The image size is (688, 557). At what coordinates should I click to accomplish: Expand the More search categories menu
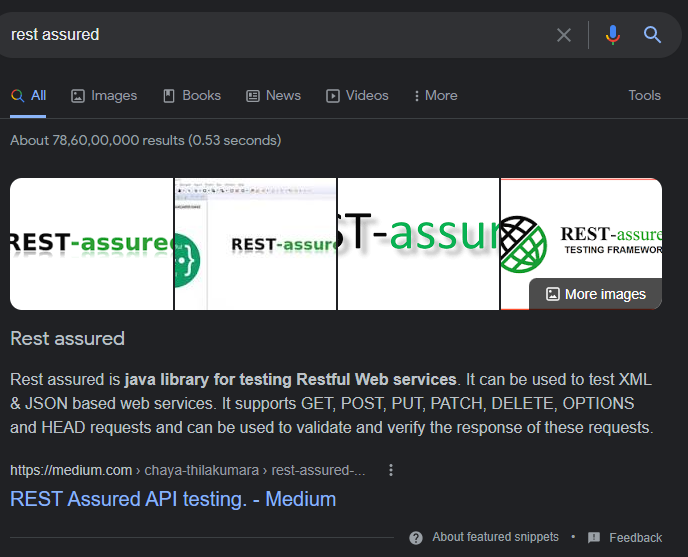coord(436,96)
